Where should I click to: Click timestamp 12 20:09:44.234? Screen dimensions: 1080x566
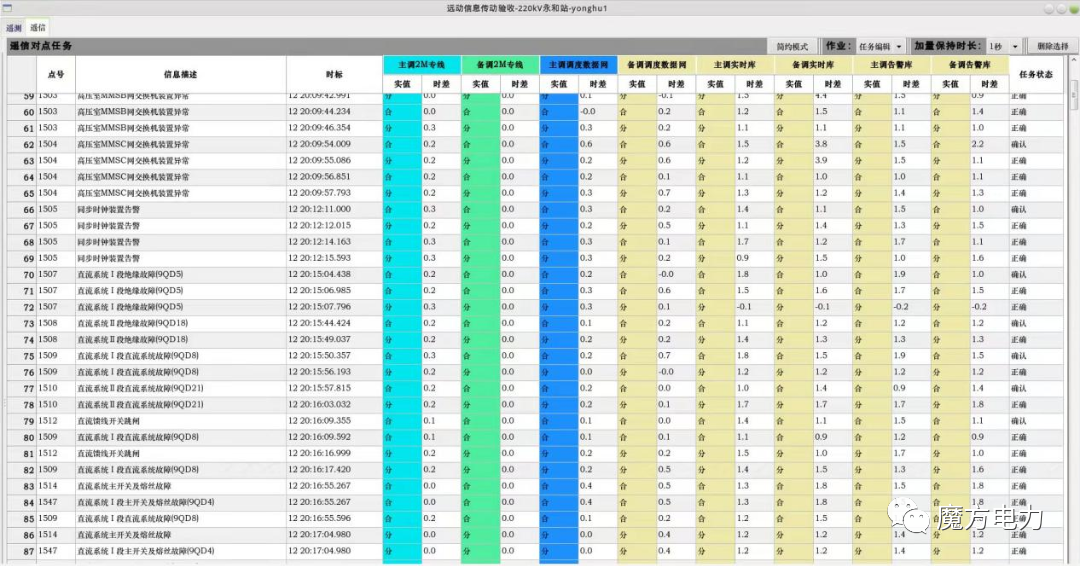point(319,112)
